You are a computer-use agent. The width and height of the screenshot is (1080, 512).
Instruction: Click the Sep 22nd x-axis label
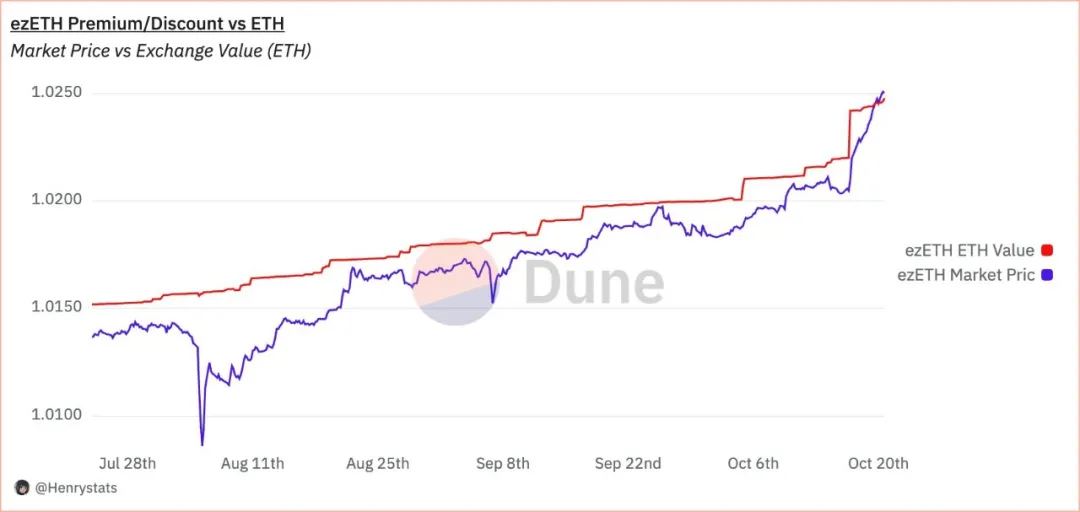pos(628,463)
